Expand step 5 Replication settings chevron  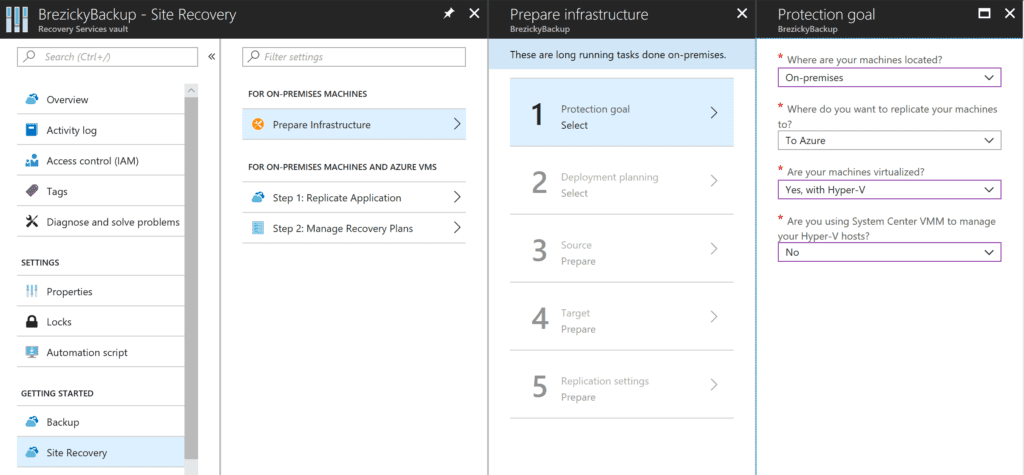pos(714,384)
